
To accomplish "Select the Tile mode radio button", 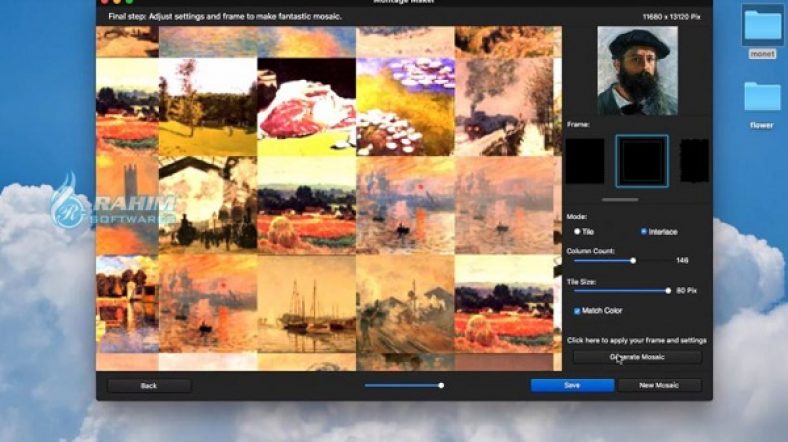I will pyautogui.click(x=578, y=231).
